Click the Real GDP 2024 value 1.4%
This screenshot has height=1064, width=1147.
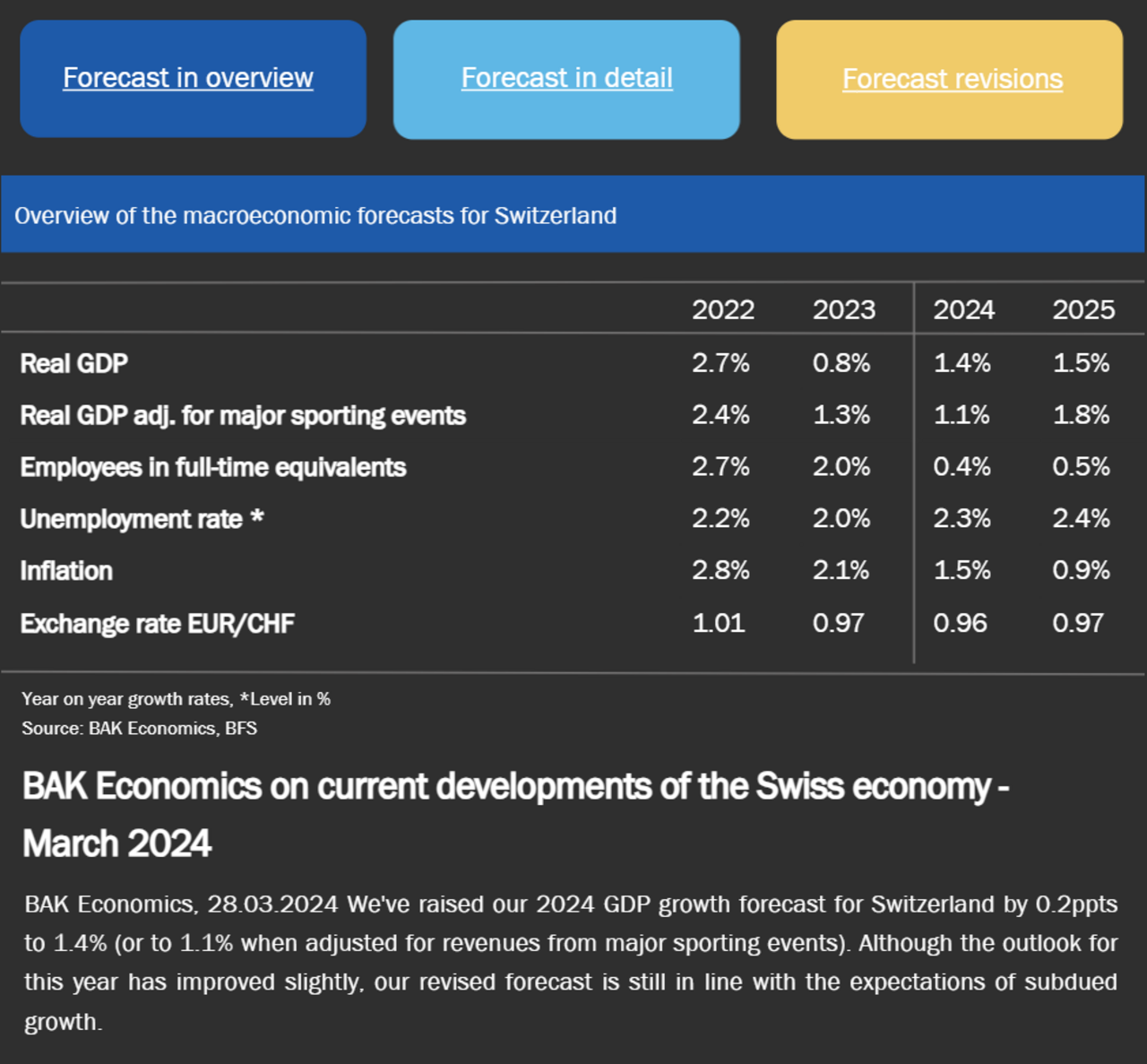coord(962,363)
